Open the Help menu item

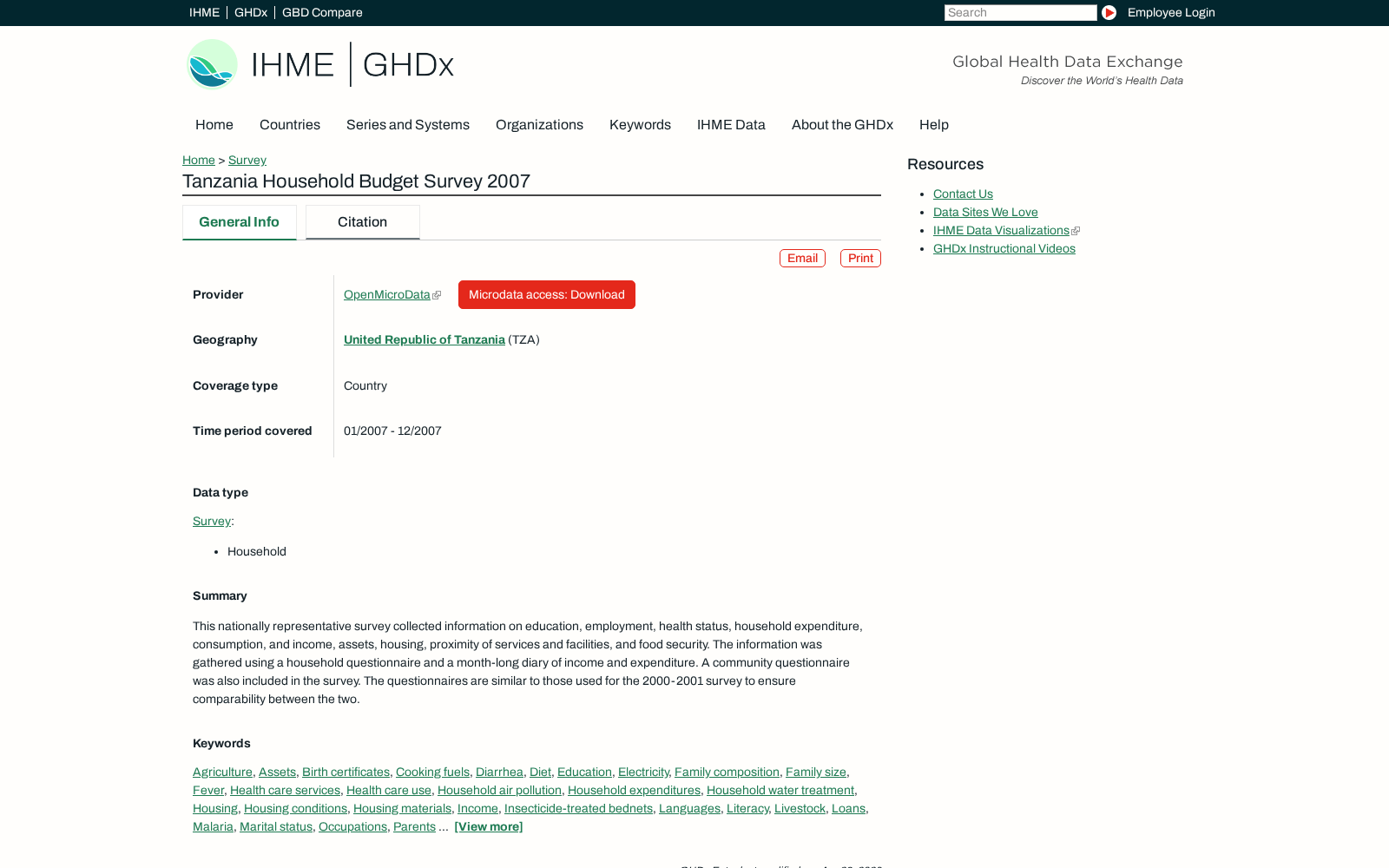click(934, 125)
